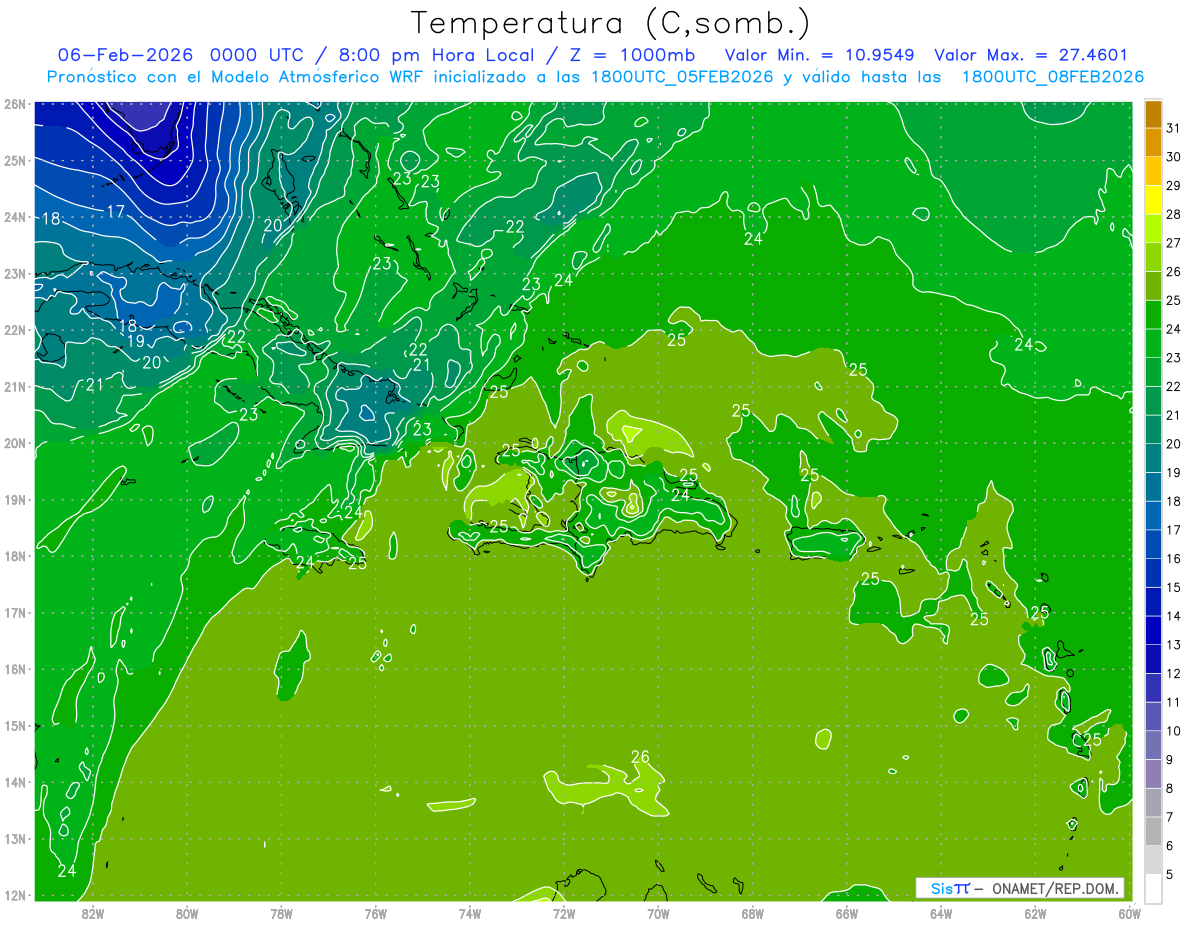Select the "78W" longitude axis label

pyautogui.click(x=281, y=912)
